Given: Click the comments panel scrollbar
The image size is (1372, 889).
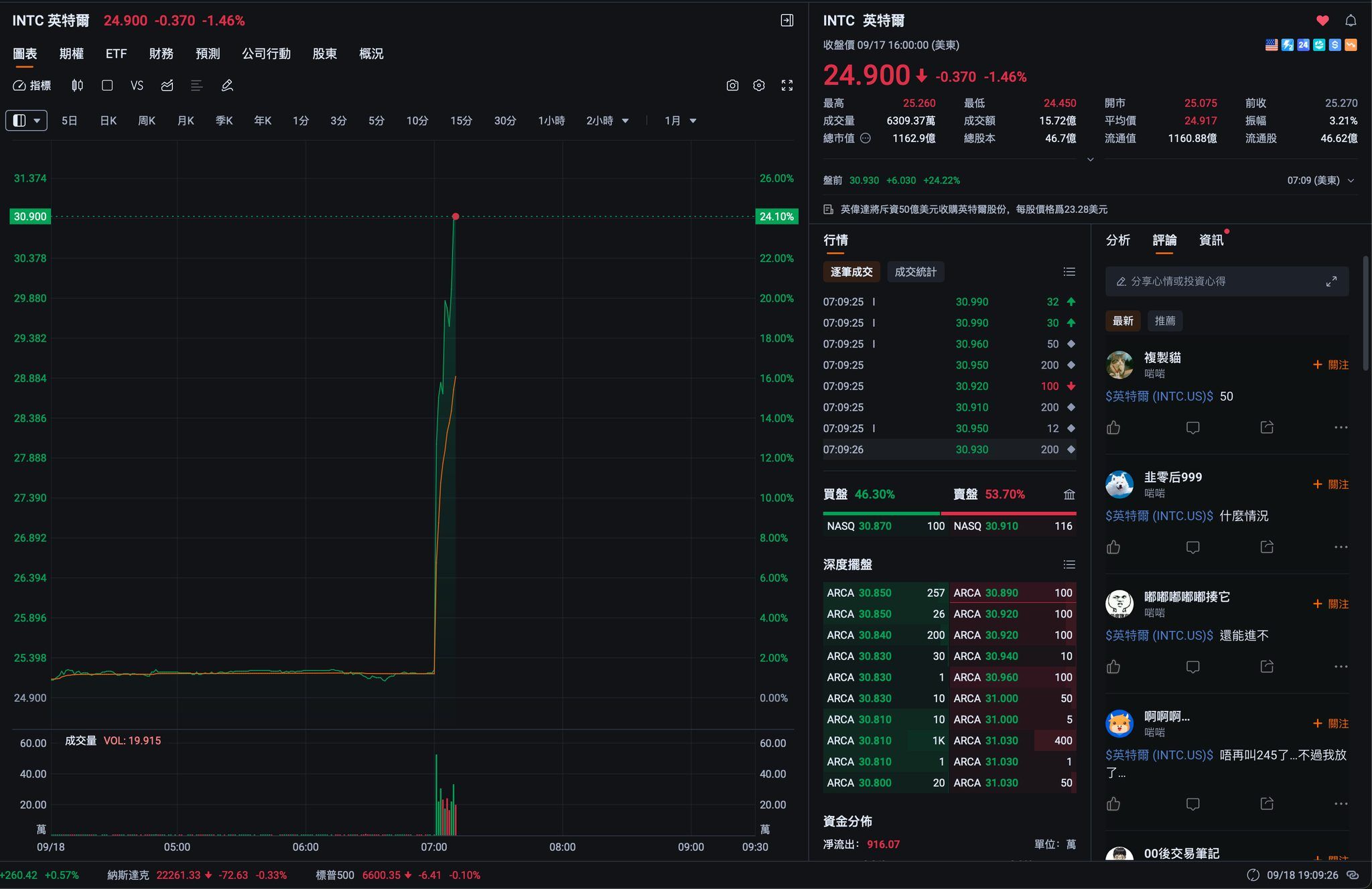Looking at the screenshot, I should pyautogui.click(x=1365, y=314).
